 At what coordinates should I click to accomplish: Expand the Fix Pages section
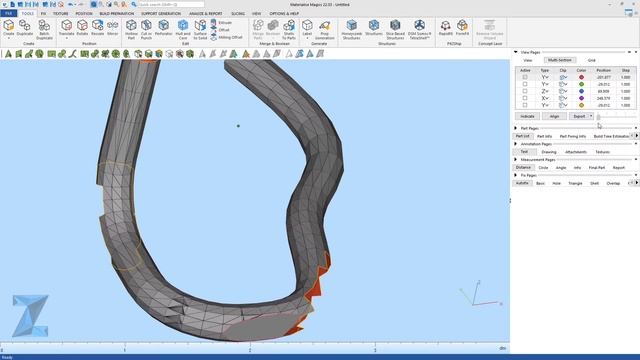(x=516, y=175)
